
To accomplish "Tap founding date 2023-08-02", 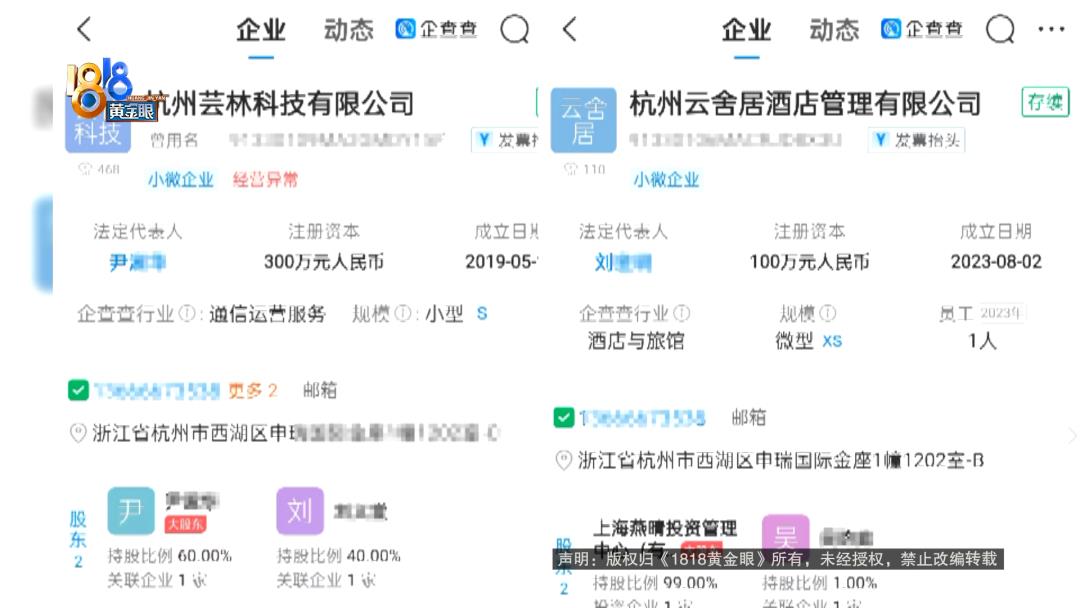I will (x=996, y=262).
